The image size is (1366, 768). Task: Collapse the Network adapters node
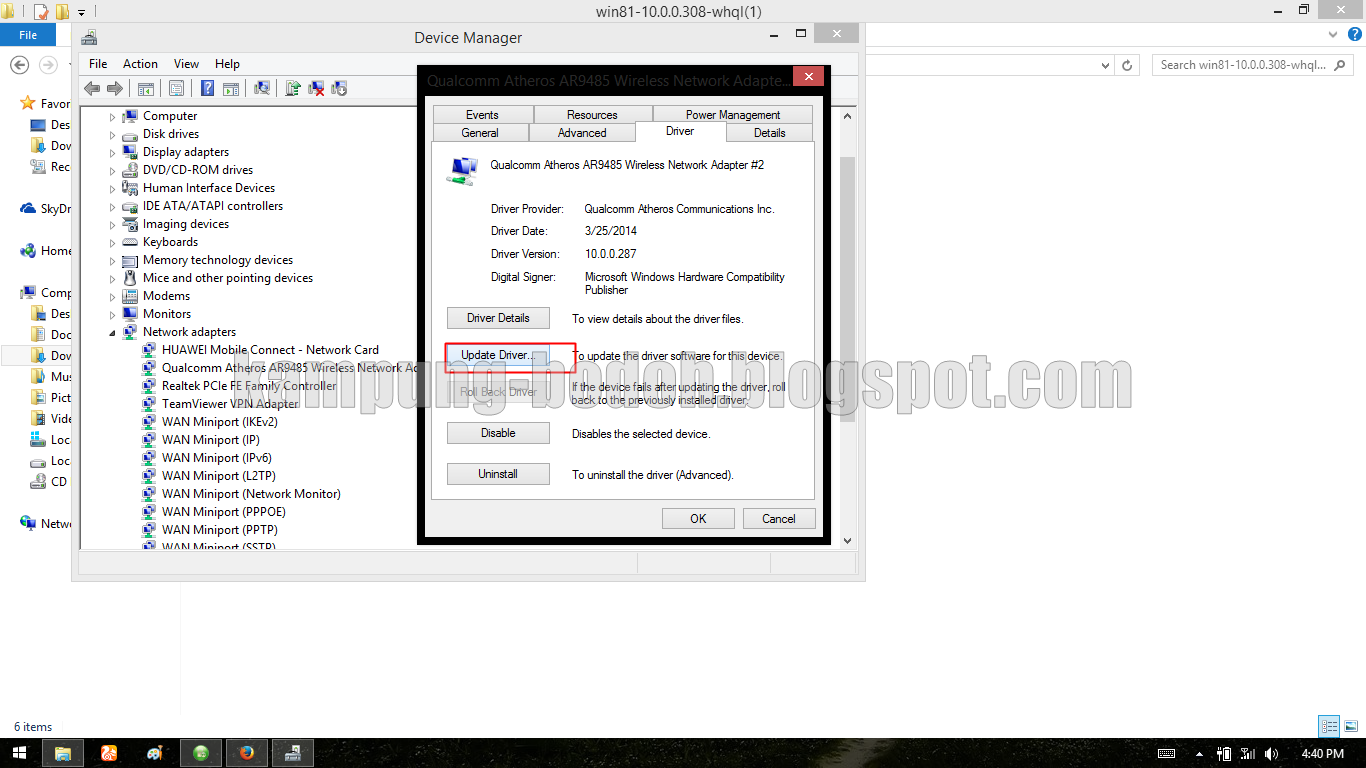(x=113, y=333)
